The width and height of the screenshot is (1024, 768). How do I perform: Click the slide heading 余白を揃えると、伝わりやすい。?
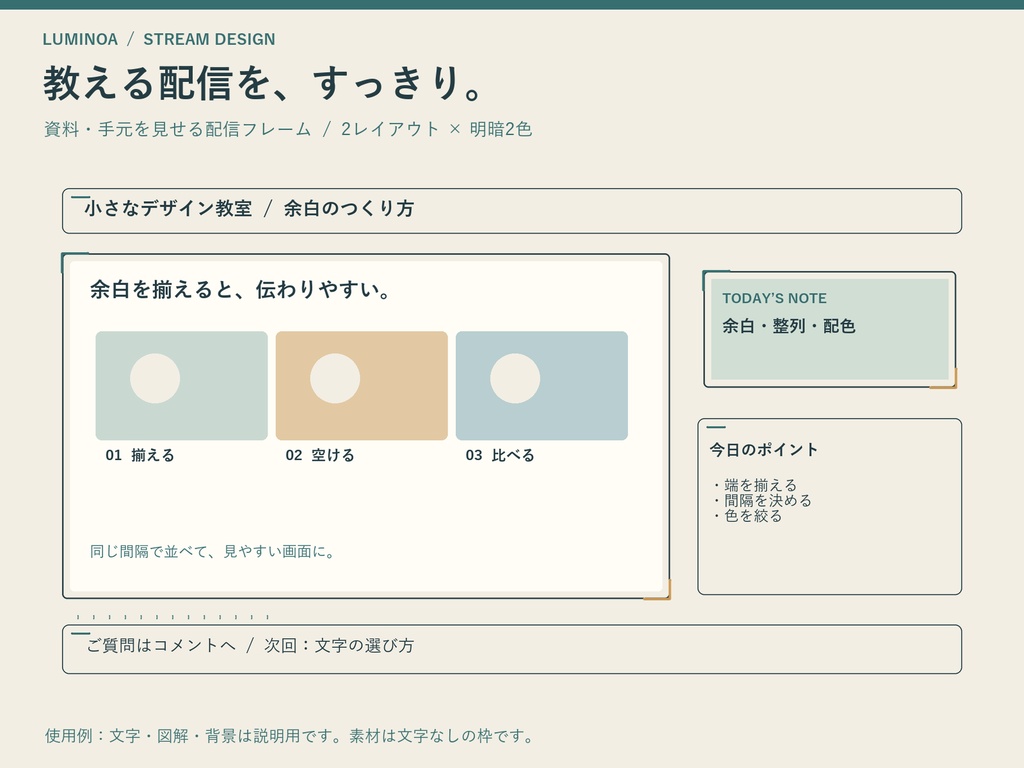click(x=240, y=289)
